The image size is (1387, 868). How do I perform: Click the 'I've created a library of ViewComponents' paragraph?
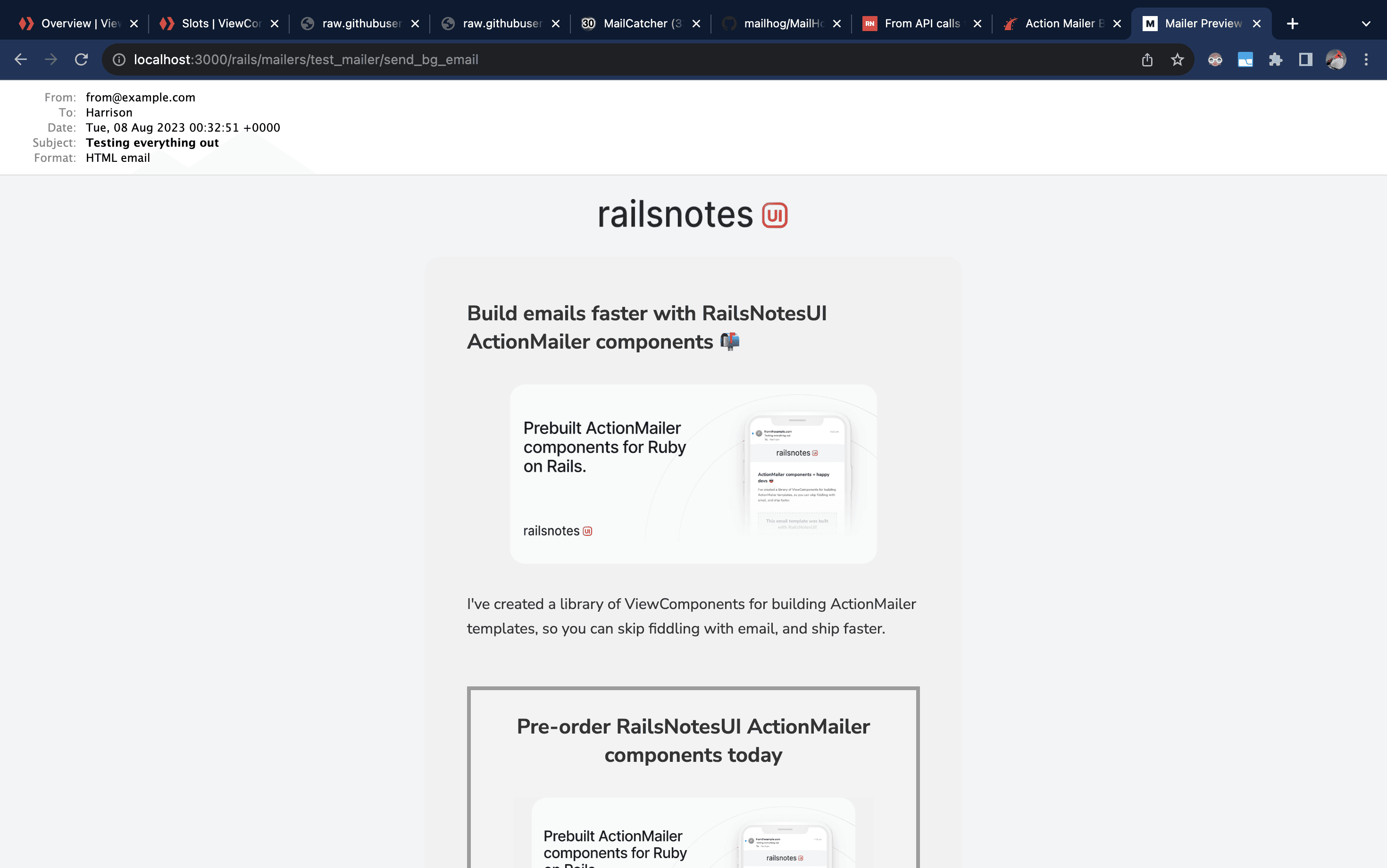[x=691, y=616]
